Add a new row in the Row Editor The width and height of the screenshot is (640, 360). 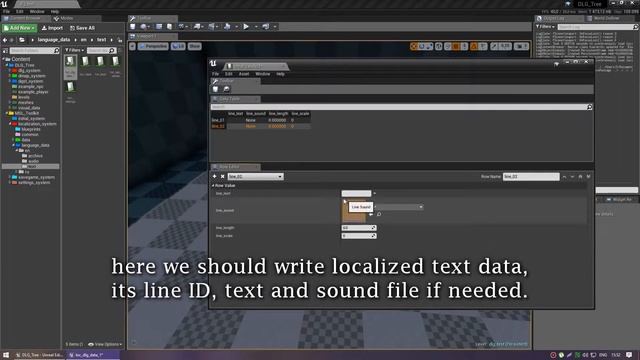click(215, 176)
